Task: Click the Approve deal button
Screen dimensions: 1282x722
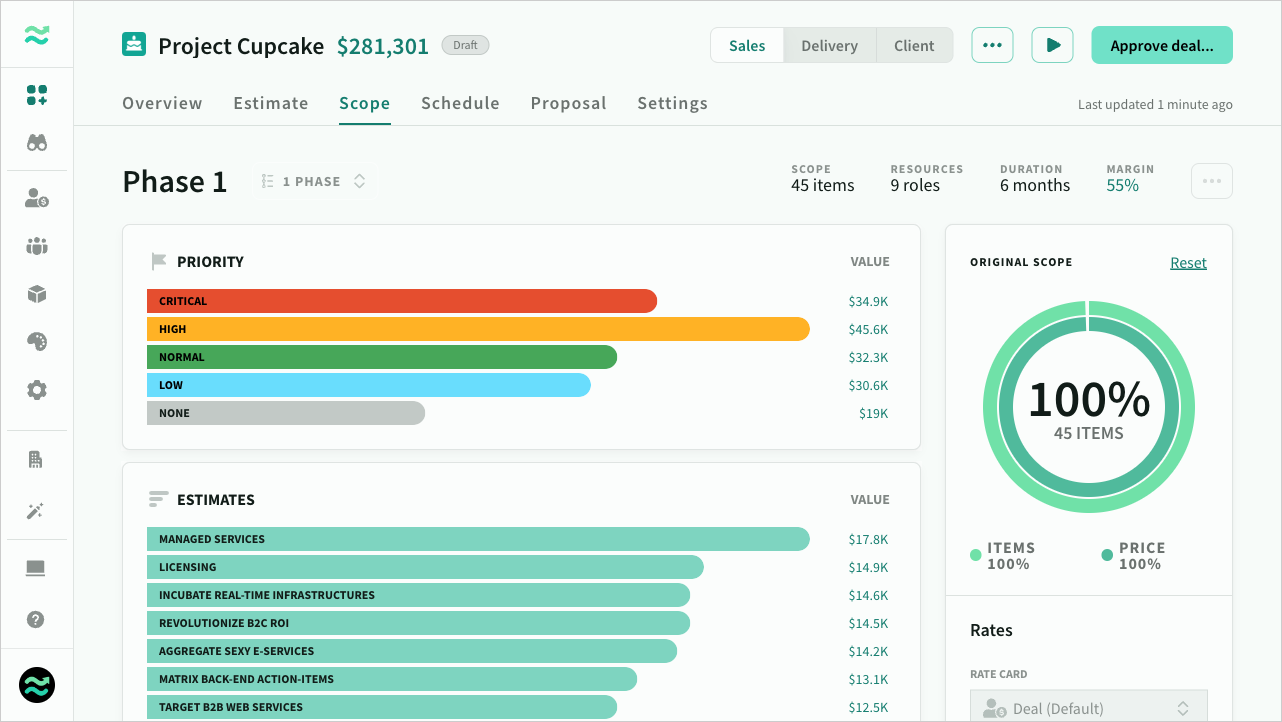Action: (x=1162, y=45)
